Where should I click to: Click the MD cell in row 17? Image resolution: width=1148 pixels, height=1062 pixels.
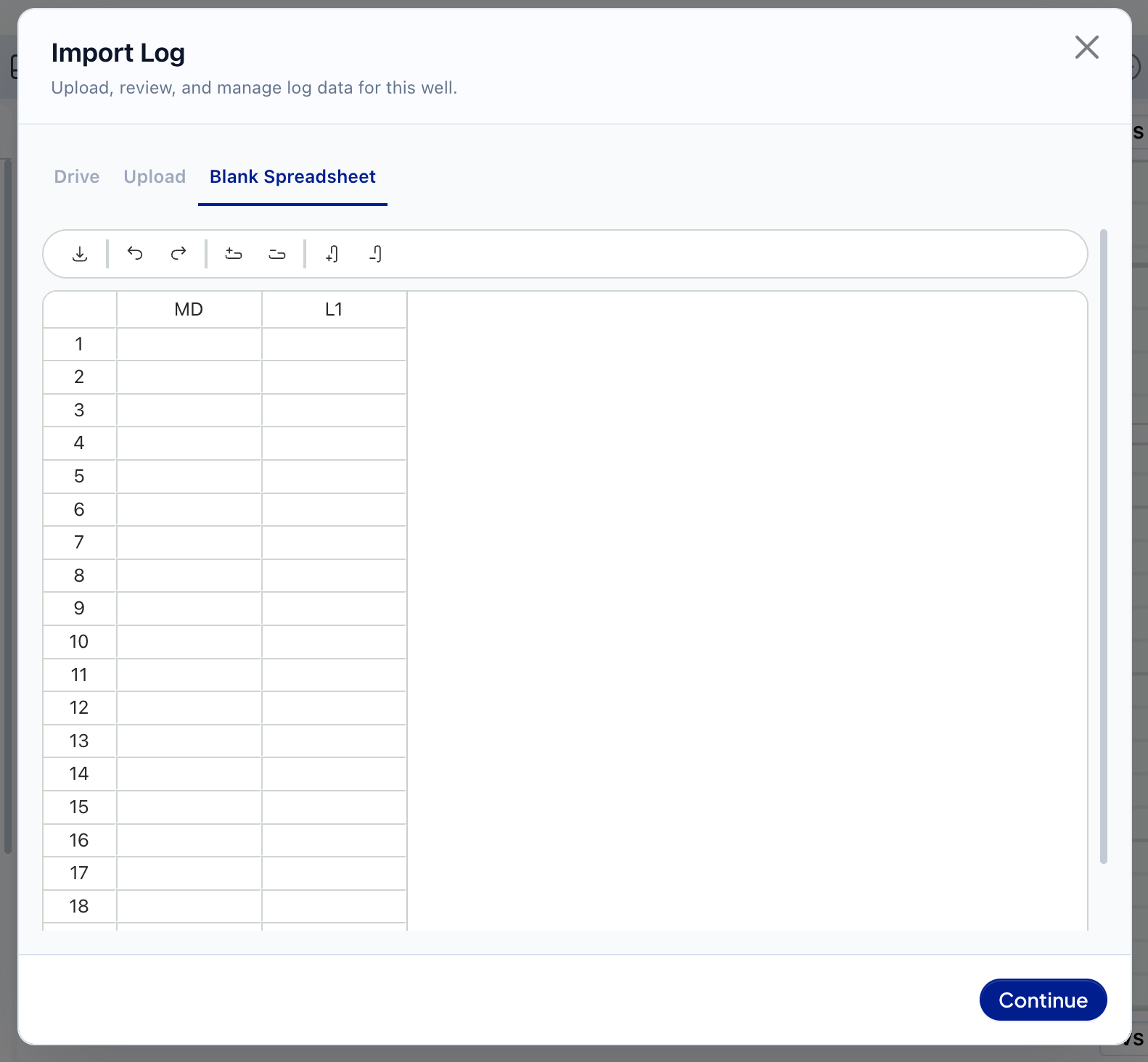pyautogui.click(x=189, y=873)
